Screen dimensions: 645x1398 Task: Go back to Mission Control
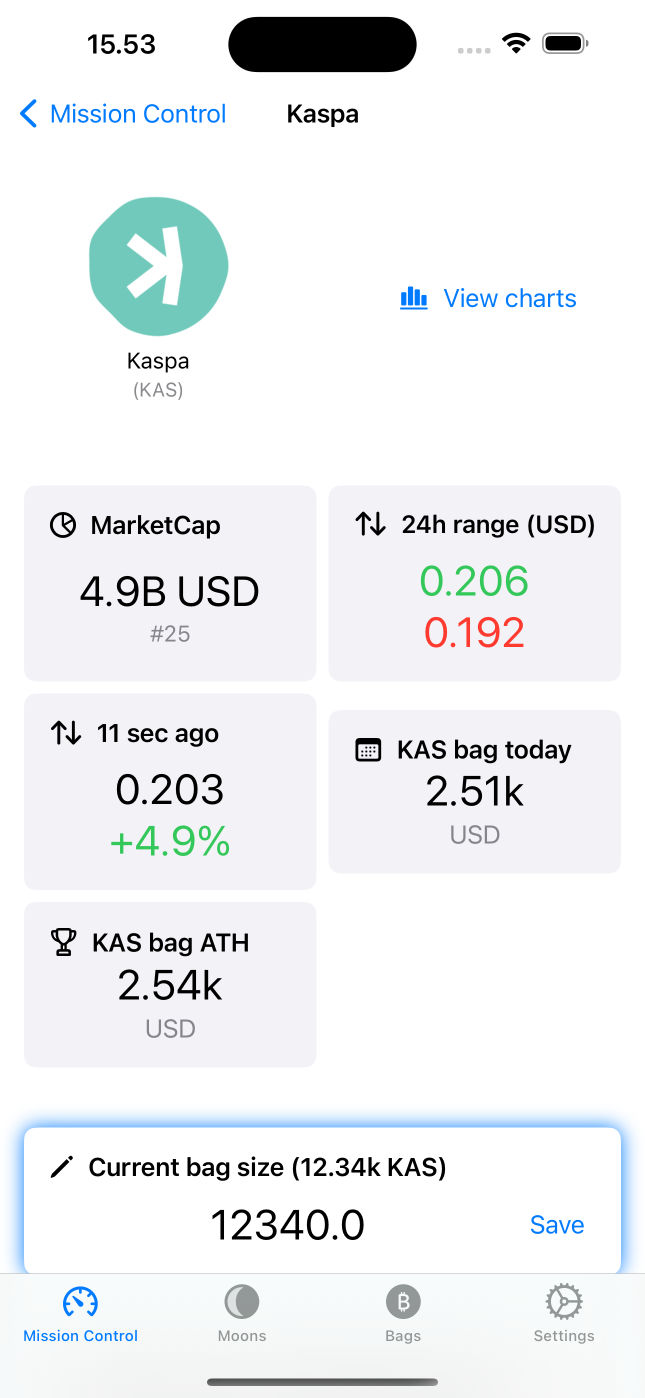point(123,114)
